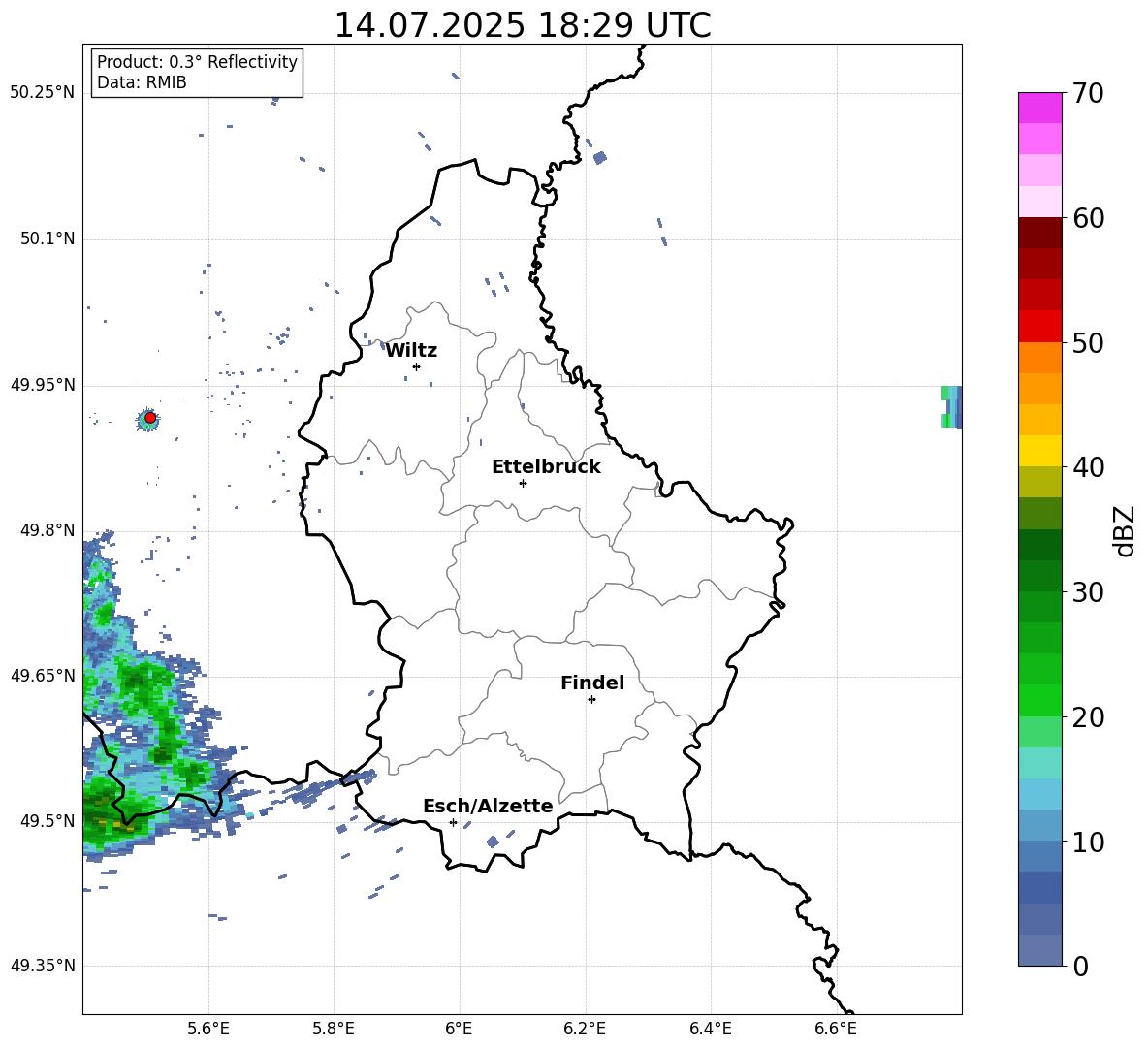
Task: Click the 6°E longitude label
Action: pos(459,1029)
